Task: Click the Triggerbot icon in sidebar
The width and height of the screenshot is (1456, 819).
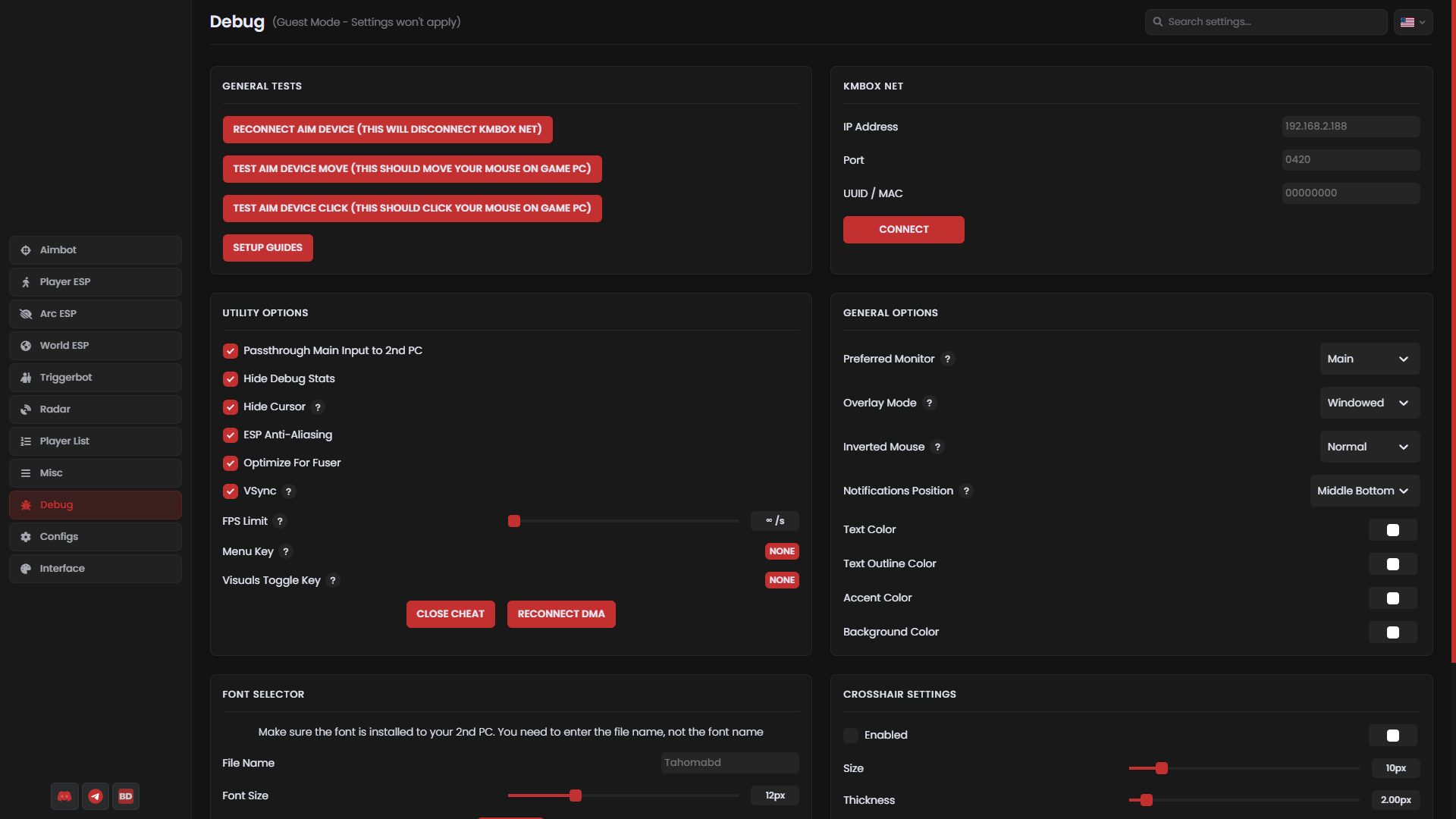Action: click(x=26, y=378)
